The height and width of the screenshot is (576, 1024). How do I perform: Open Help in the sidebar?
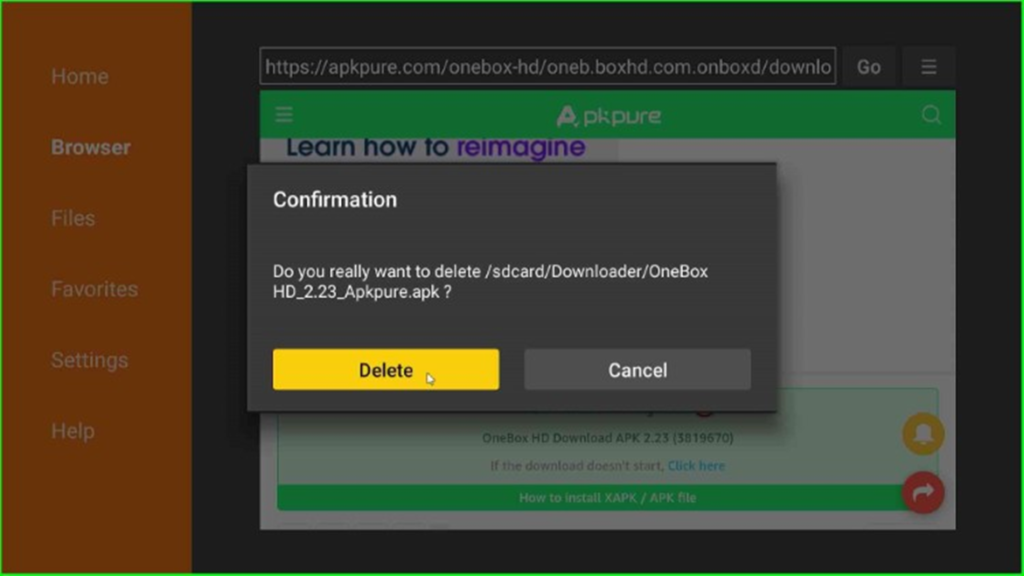click(73, 431)
